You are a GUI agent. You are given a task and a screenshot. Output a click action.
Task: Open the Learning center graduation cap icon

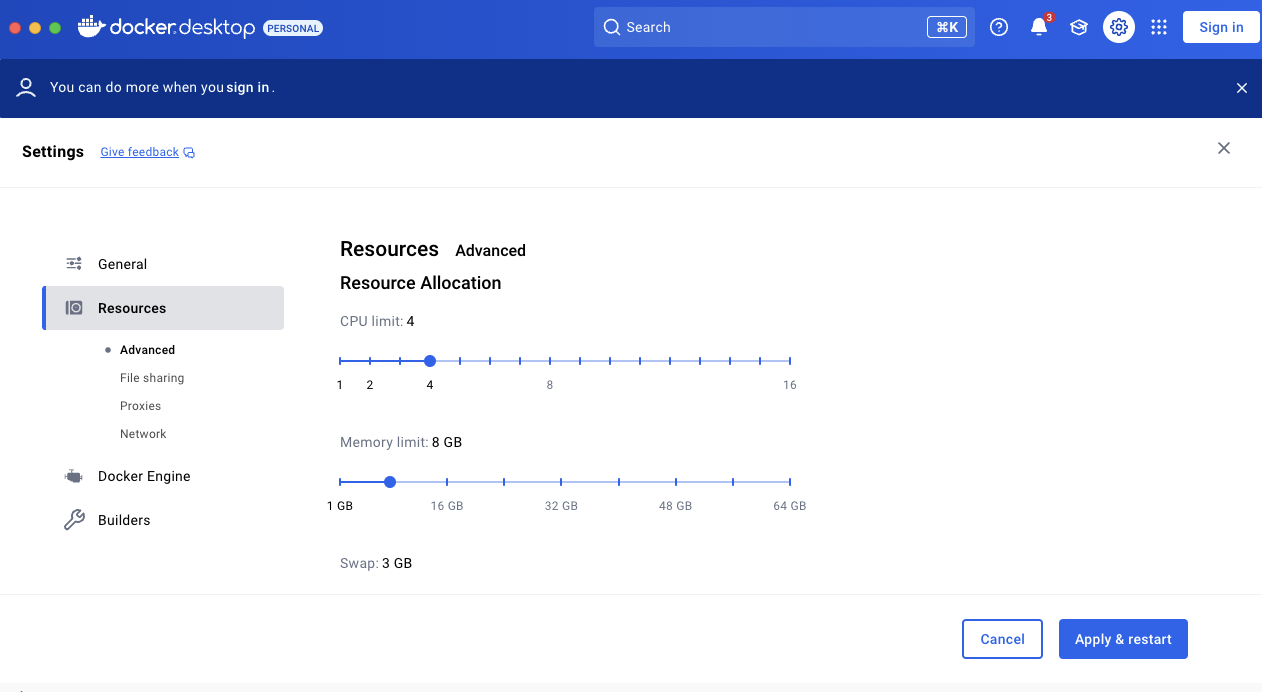point(1078,28)
